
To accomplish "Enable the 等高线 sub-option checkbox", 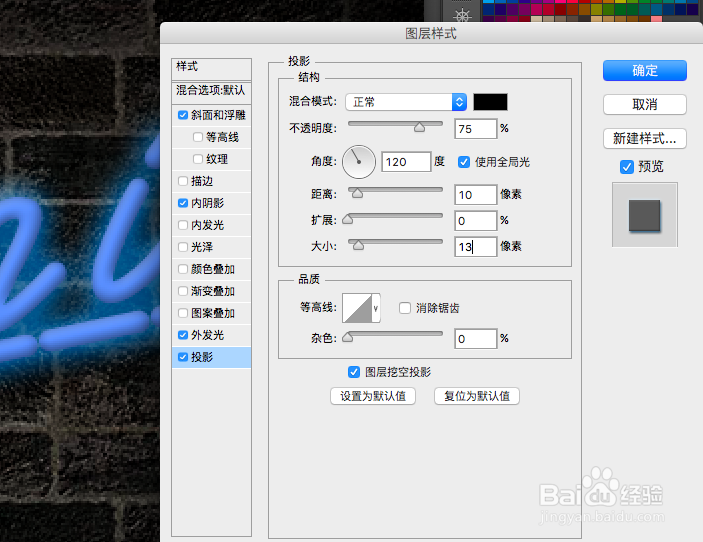I will click(198, 137).
